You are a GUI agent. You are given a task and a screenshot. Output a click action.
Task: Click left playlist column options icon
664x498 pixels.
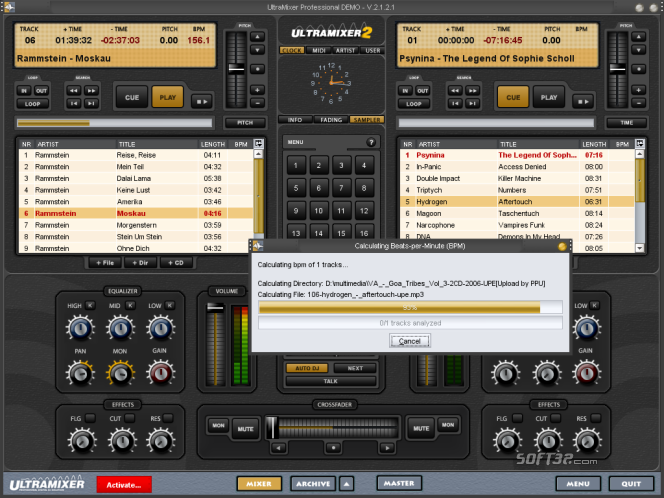(258, 144)
